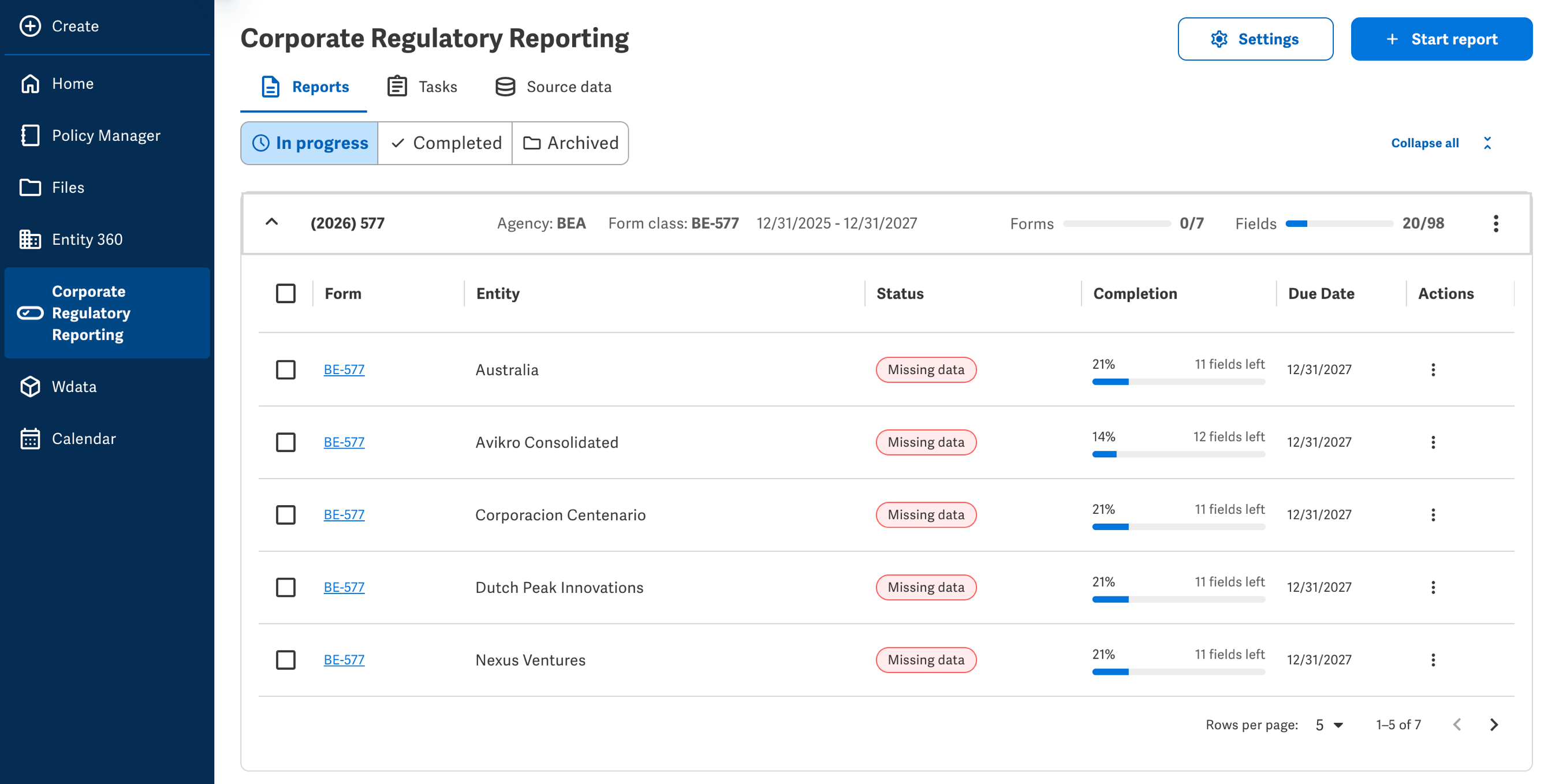Click the Reports document icon

271,87
